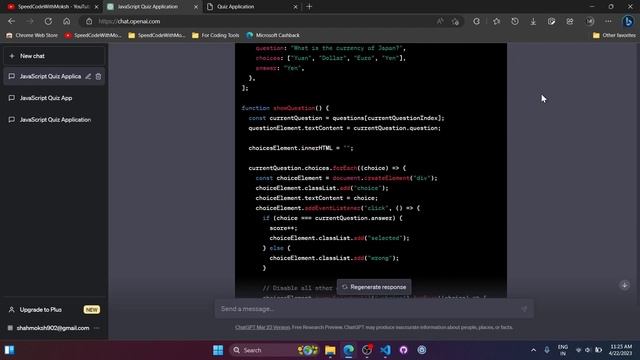Close the SpeedCodeWithMoksh YouTube tab
This screenshot has width=640, height=360.
point(96,7)
